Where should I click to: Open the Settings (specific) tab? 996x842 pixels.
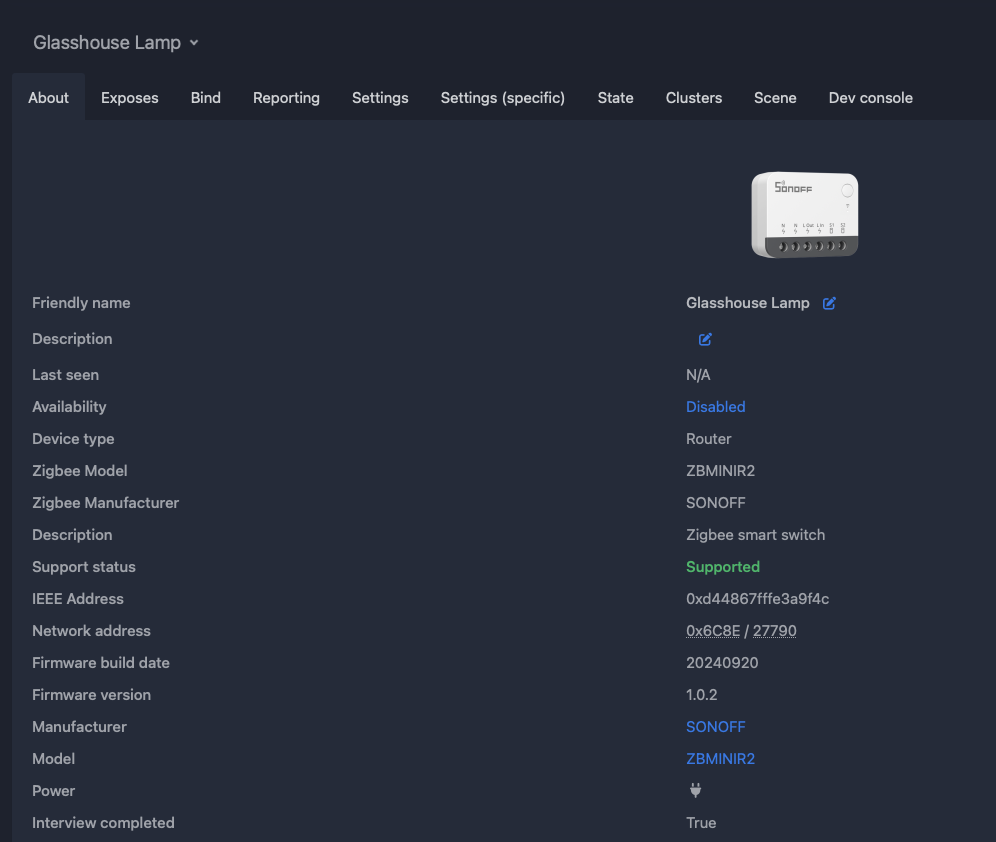[x=502, y=98]
